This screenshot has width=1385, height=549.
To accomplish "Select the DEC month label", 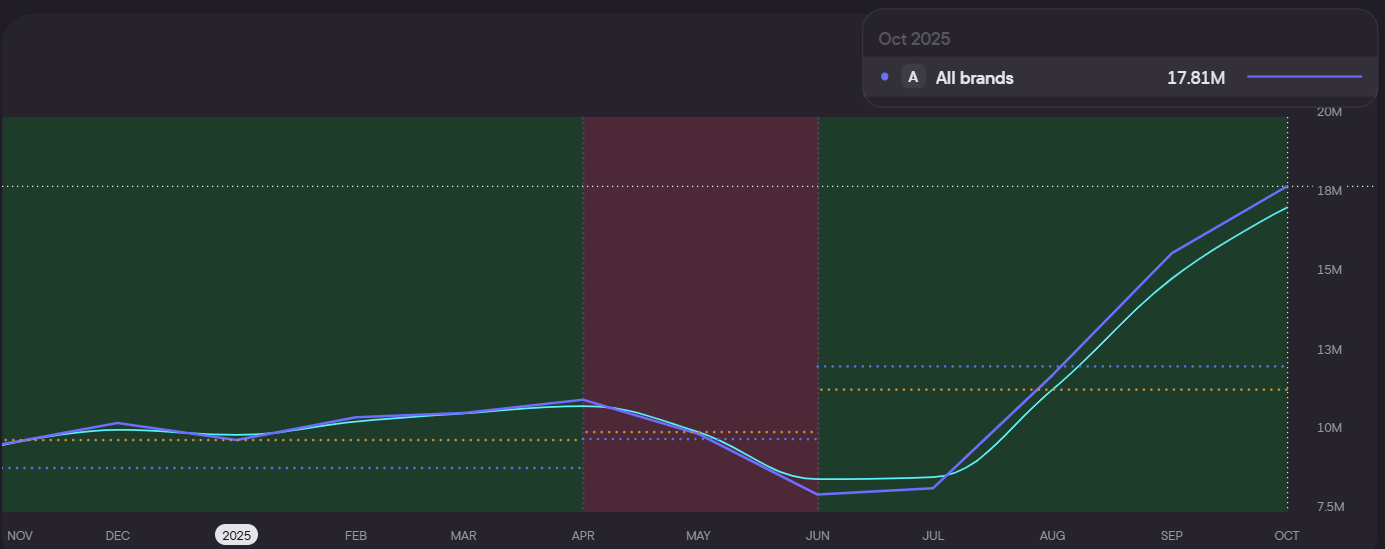I will point(118,536).
